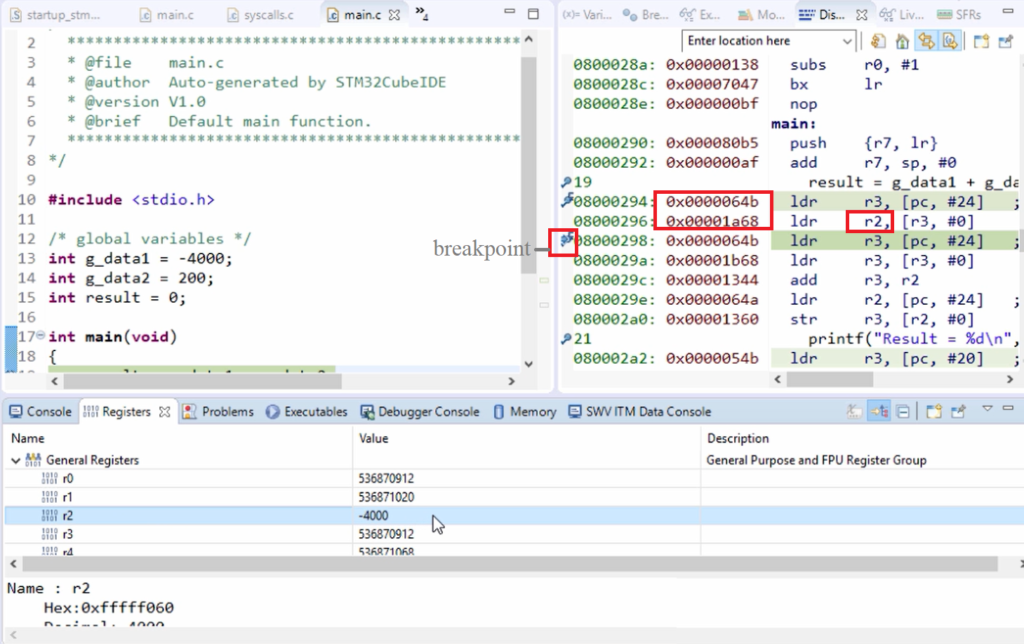Select the r3 register row
Viewport: 1024px width, 644px height.
[x=514, y=534]
